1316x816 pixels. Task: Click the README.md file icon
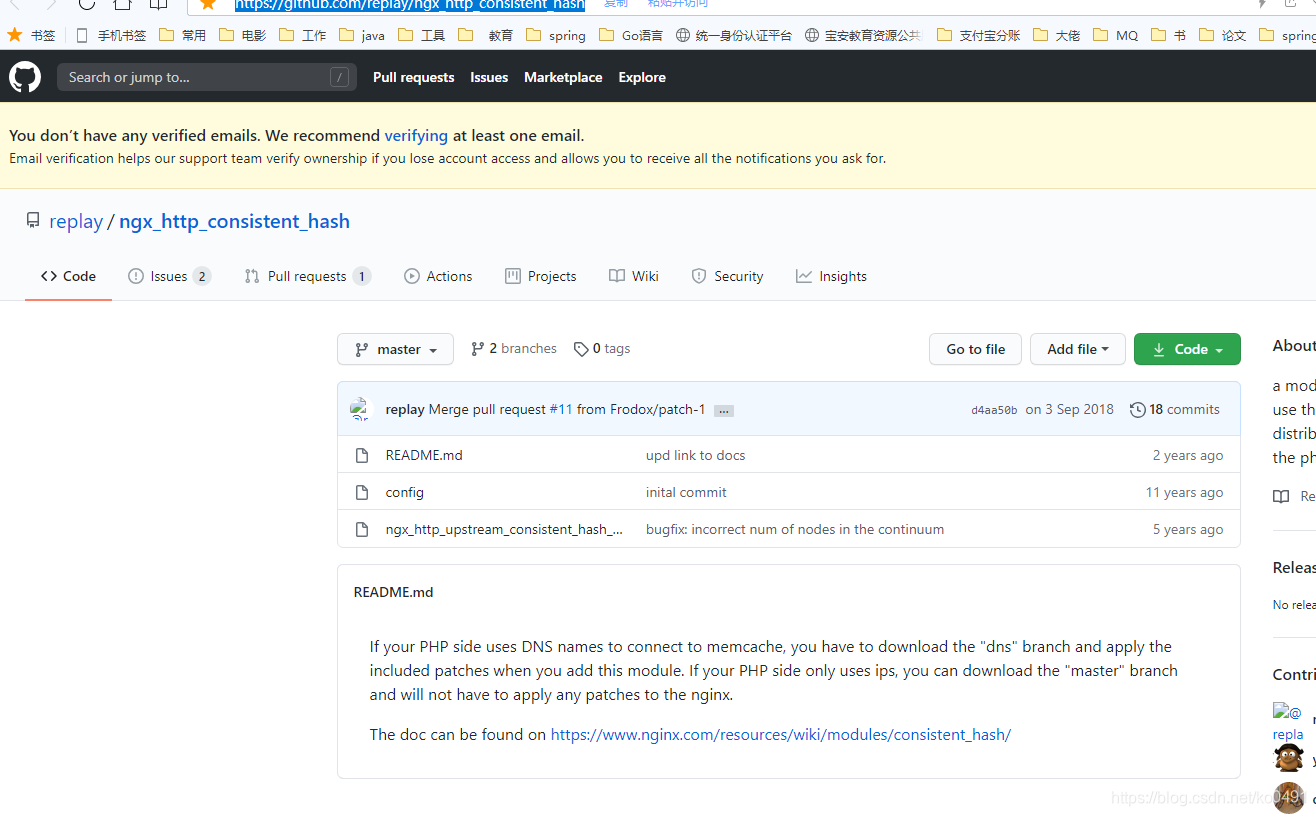tap(362, 455)
